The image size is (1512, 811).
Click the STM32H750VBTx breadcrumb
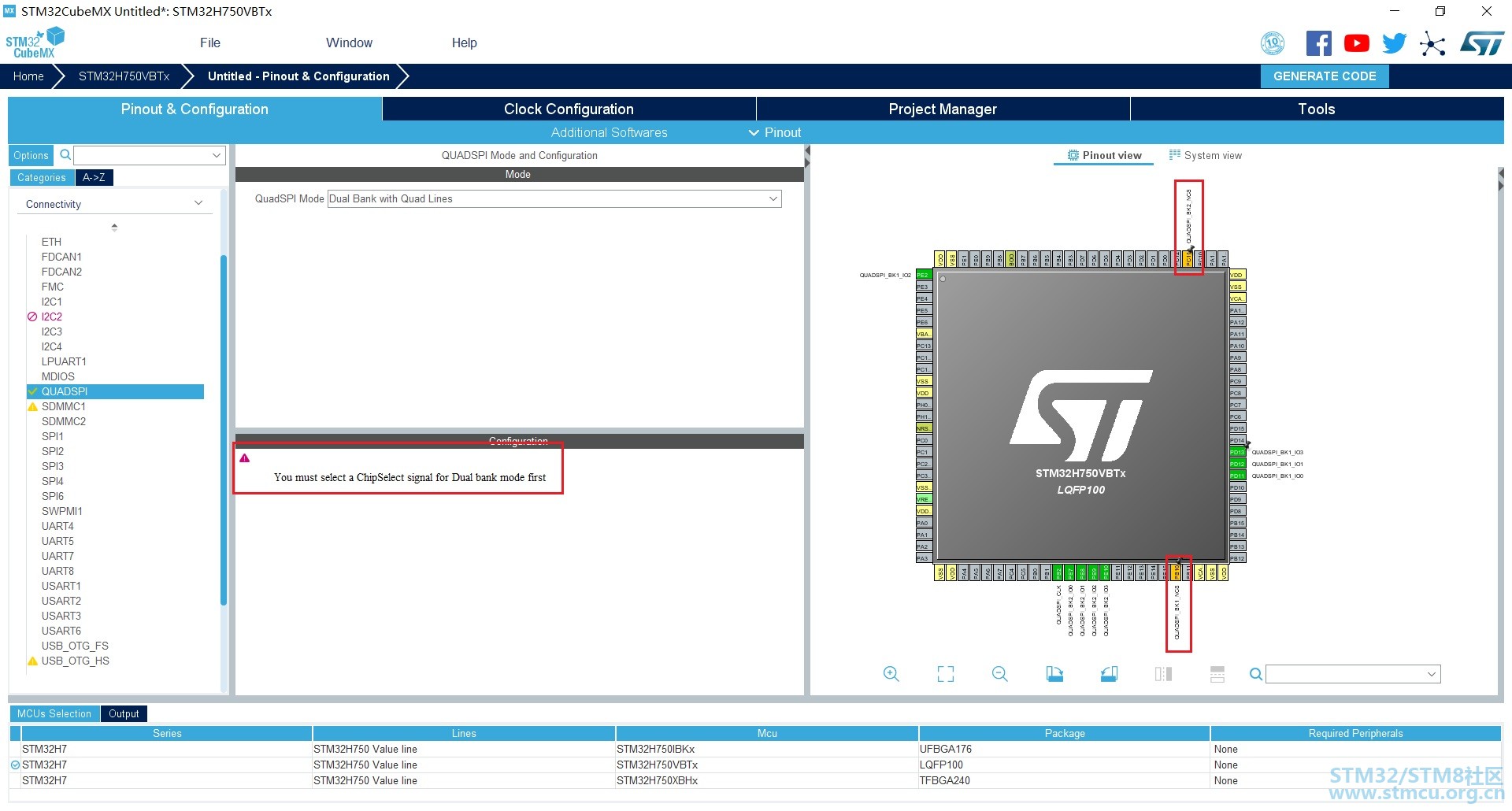[x=124, y=76]
